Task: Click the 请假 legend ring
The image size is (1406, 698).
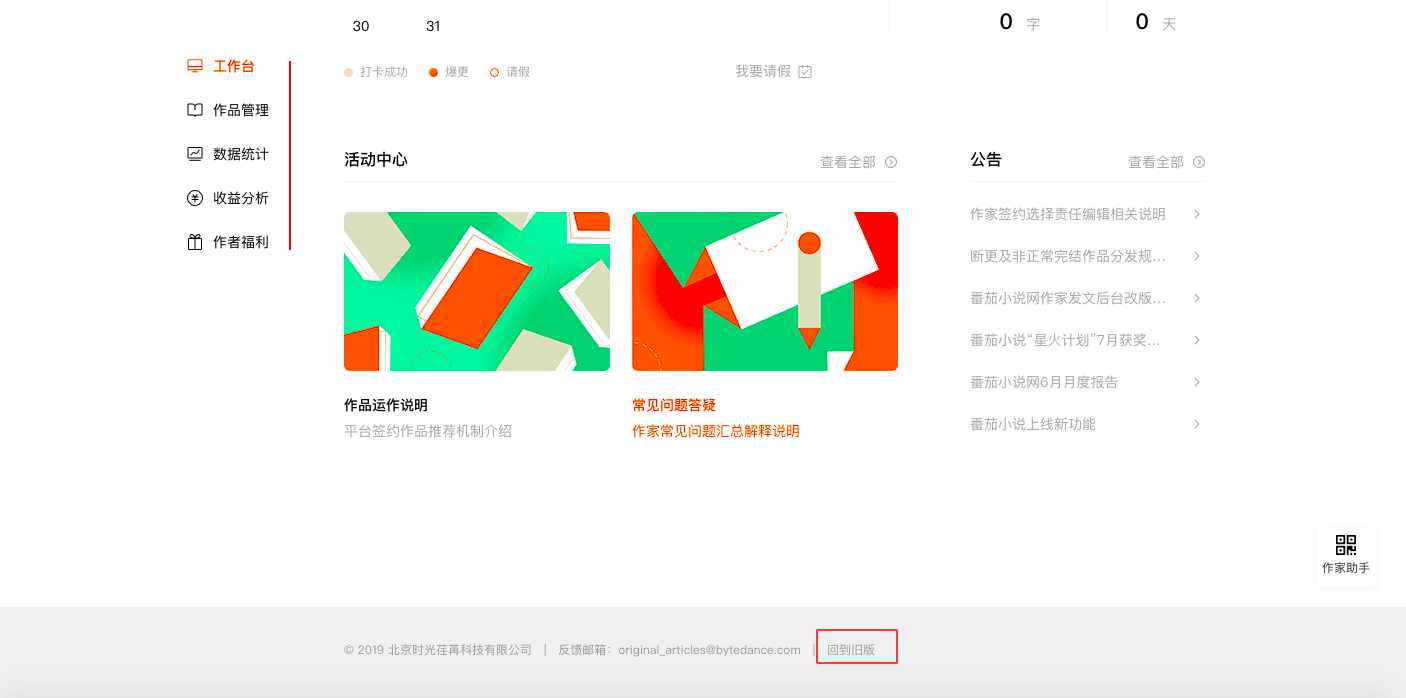Action: (494, 72)
